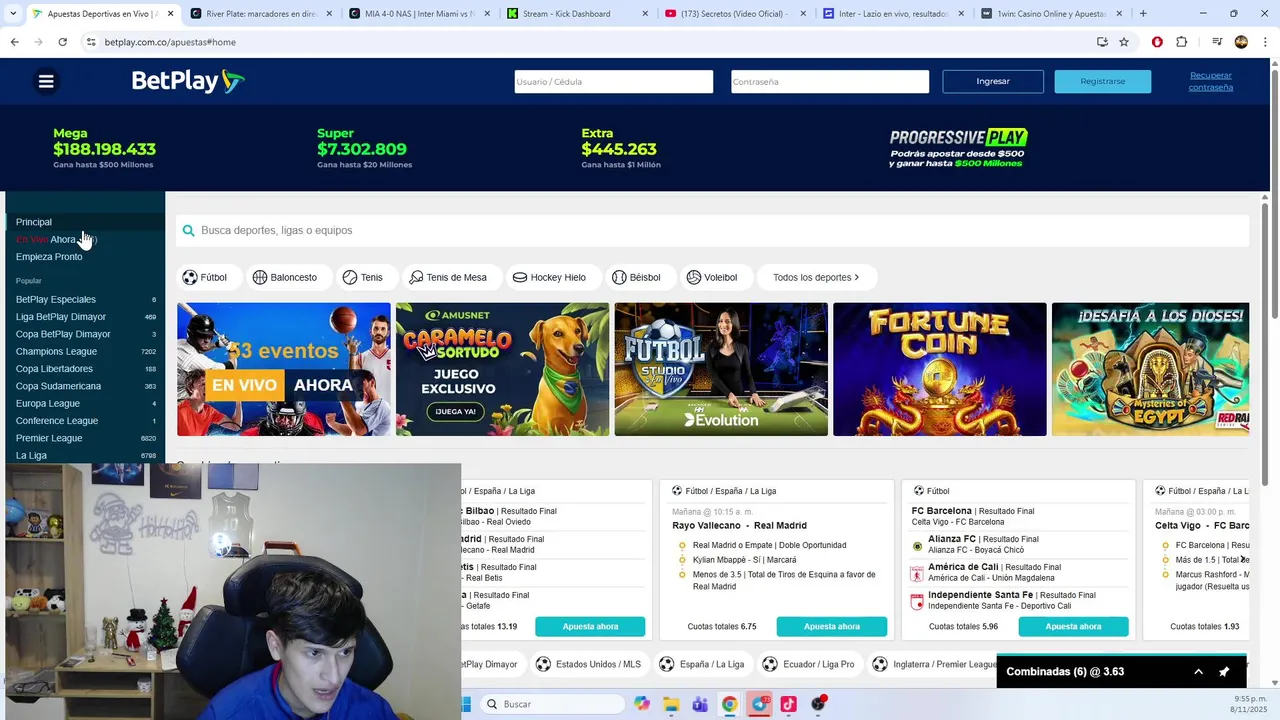Open the browser extensions puzzle icon

click(1182, 42)
